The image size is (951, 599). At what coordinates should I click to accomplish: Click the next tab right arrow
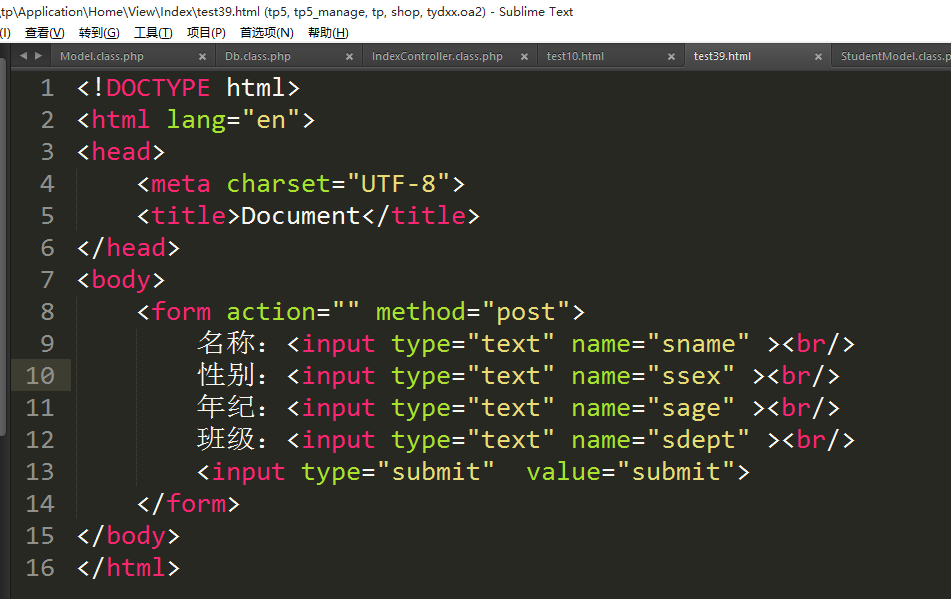[39, 56]
